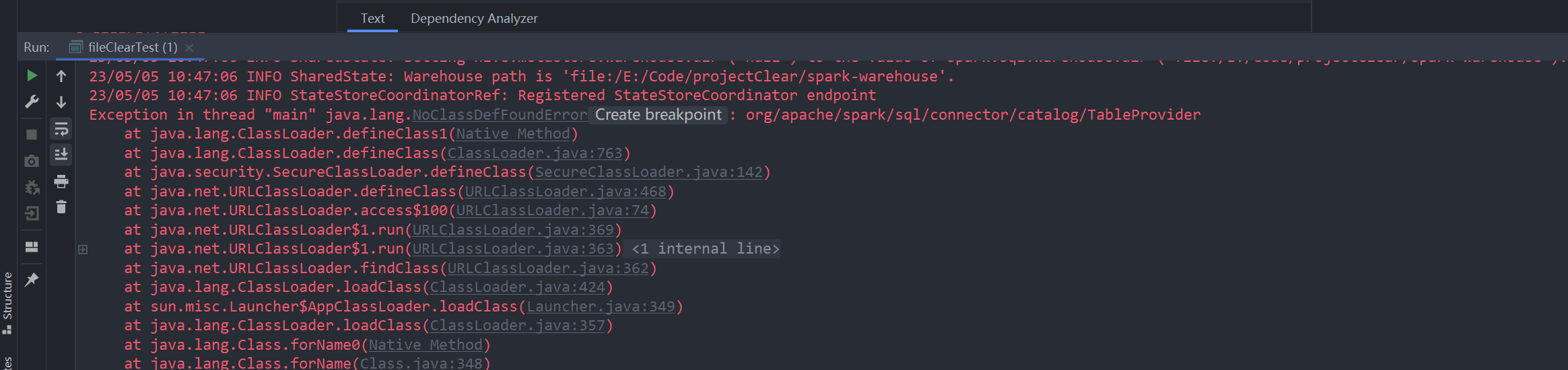Open ClassLoader.java:763 link
Viewport: 1568px width, 370px height.
pyautogui.click(x=535, y=153)
